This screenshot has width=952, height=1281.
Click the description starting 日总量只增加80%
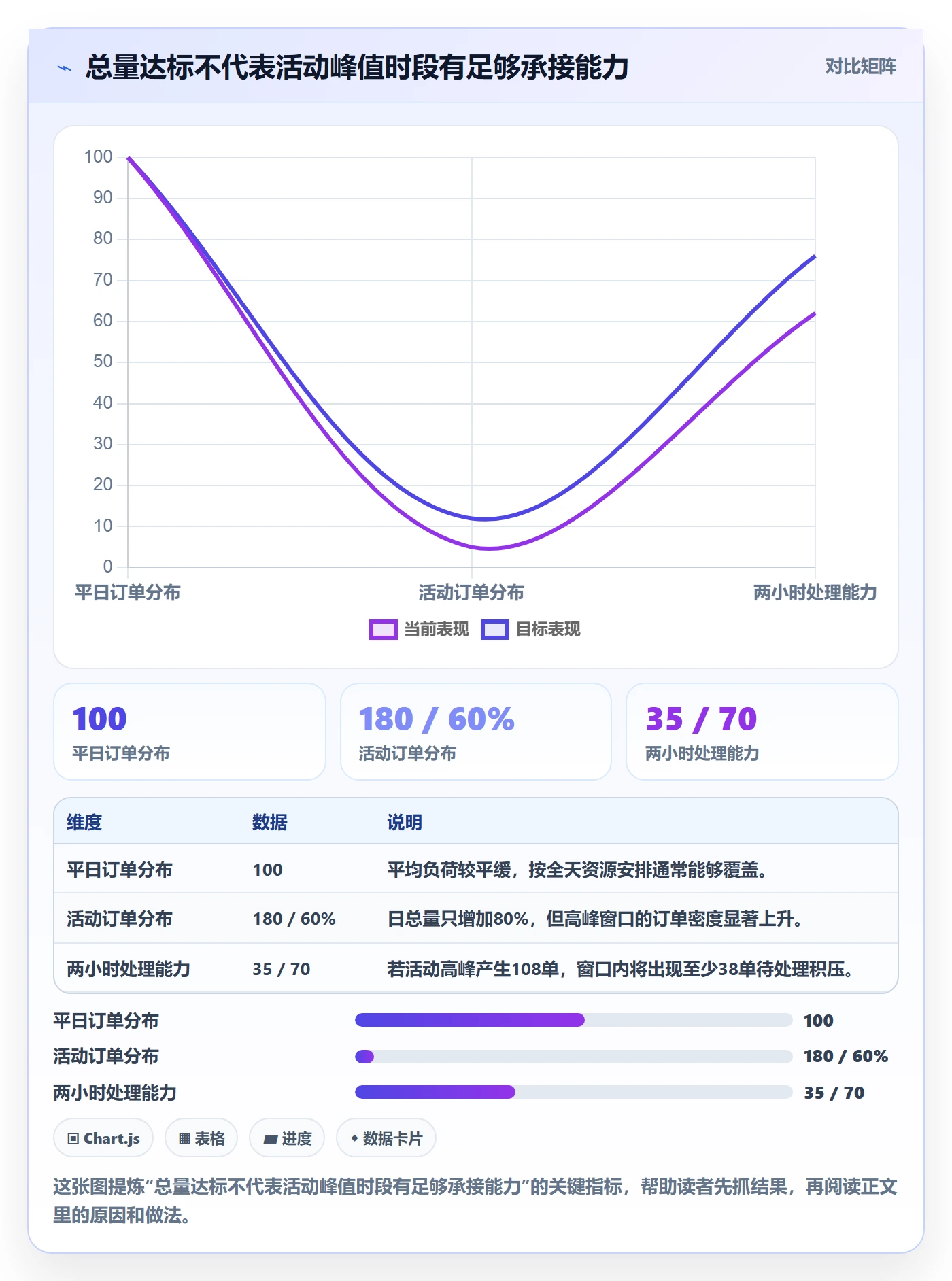click(x=595, y=919)
